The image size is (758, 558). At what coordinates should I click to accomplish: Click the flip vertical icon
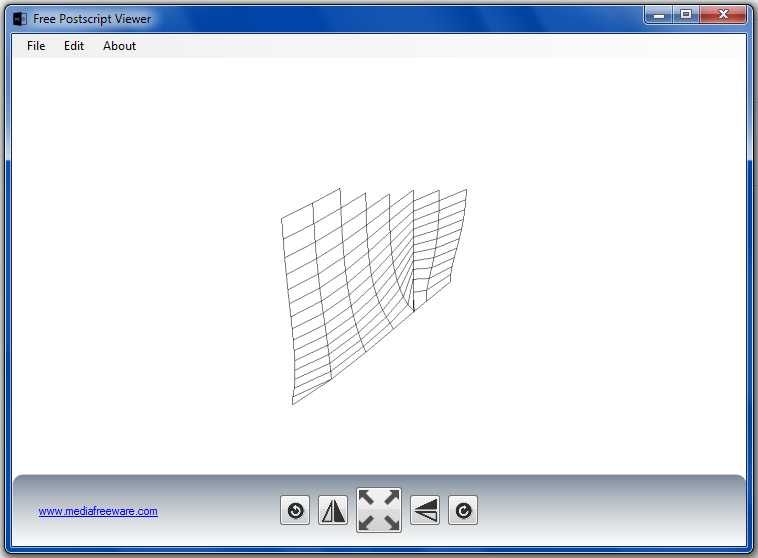425,510
